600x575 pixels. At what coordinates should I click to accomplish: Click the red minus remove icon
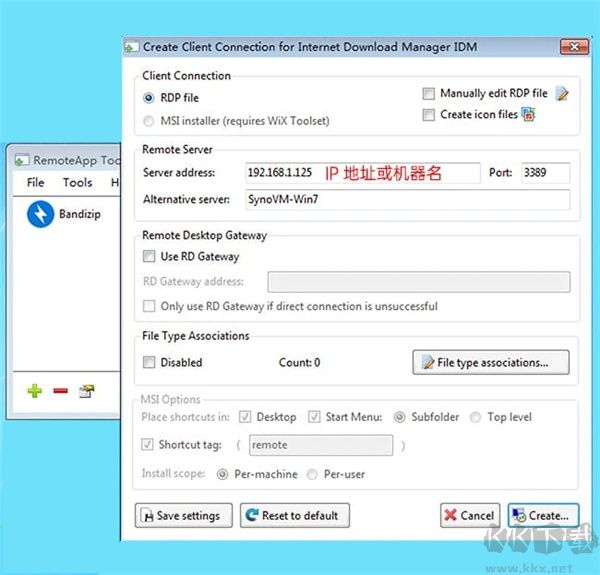pyautogui.click(x=60, y=391)
